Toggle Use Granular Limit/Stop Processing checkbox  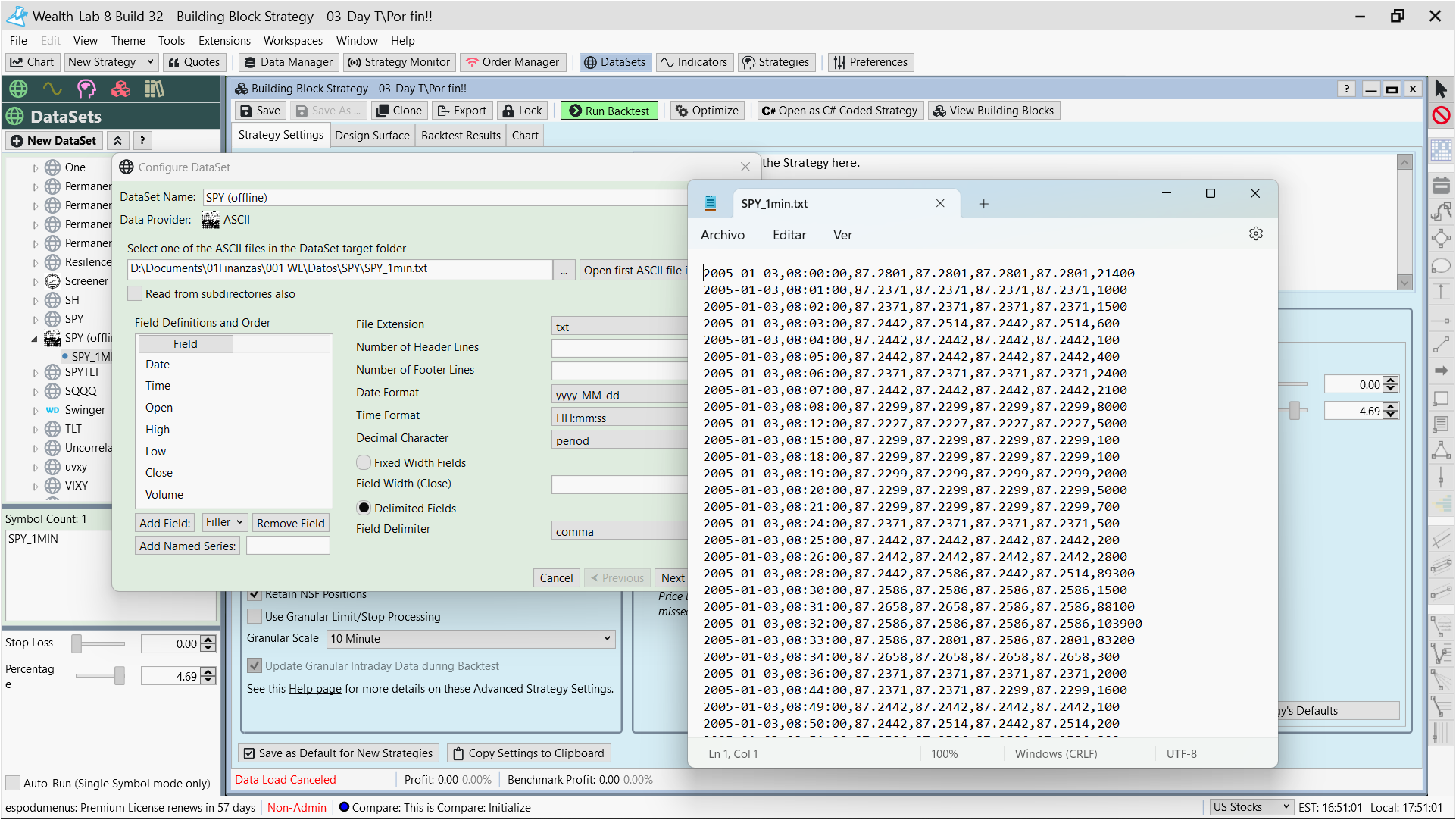255,617
